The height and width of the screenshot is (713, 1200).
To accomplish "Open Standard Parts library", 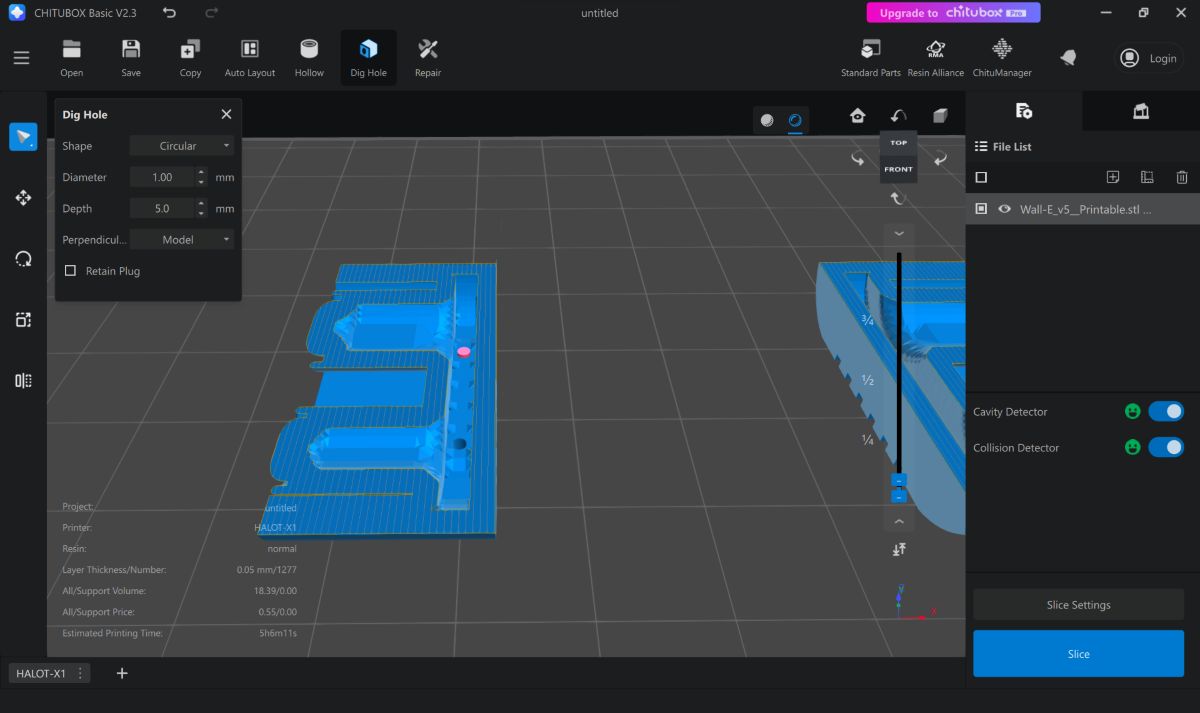I will (871, 57).
